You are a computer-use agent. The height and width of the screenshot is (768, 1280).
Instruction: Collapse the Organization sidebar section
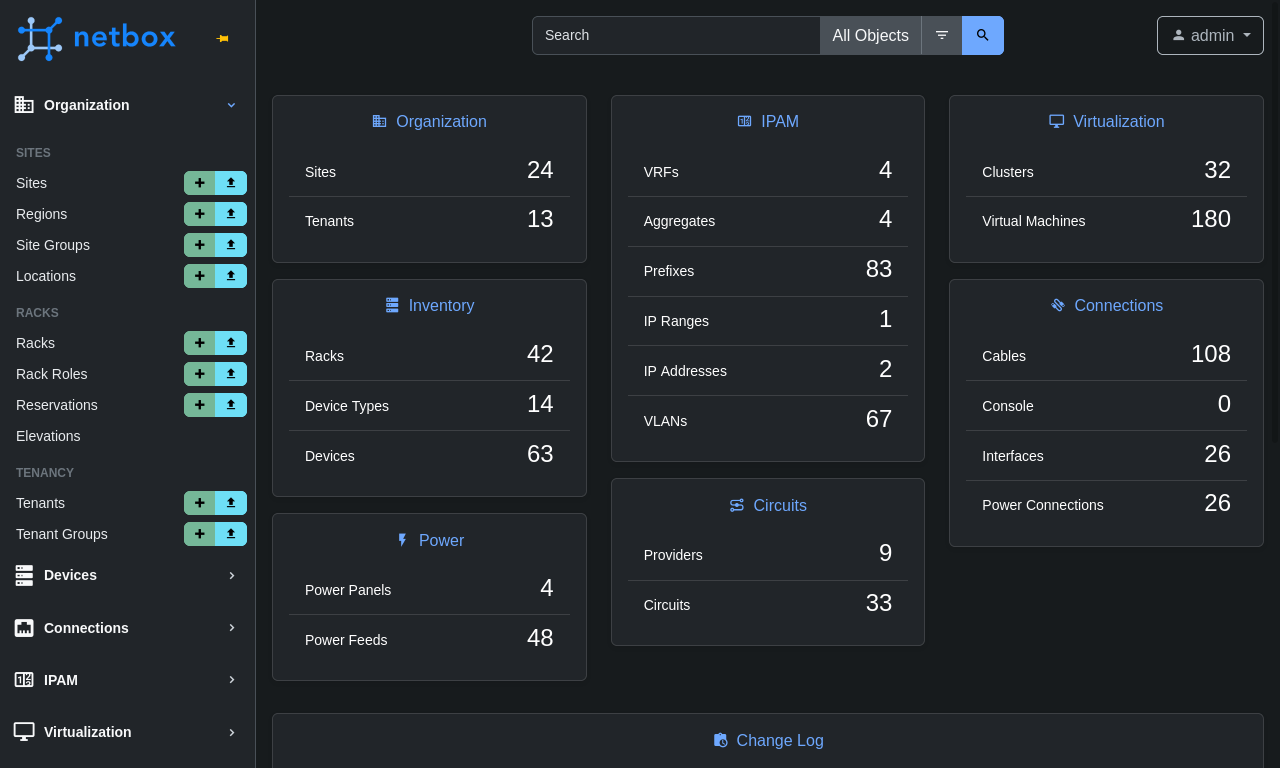[x=125, y=105]
